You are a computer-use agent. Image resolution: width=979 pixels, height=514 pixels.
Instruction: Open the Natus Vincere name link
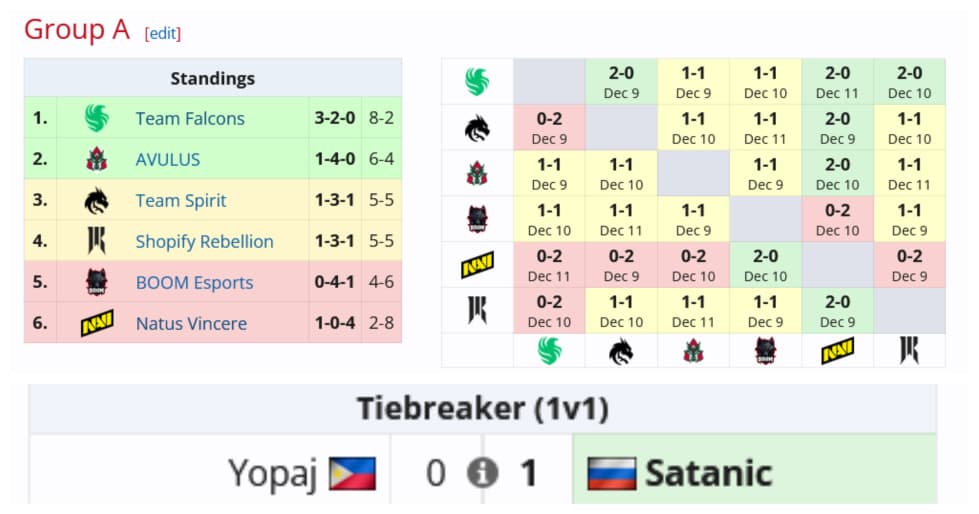191,324
